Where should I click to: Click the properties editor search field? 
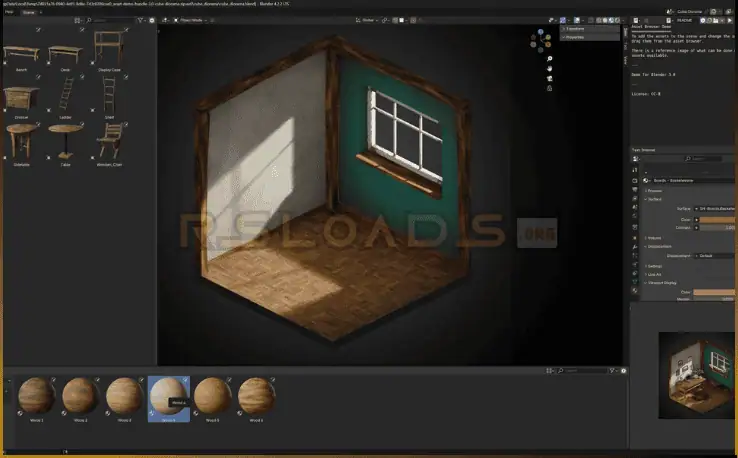(703, 159)
